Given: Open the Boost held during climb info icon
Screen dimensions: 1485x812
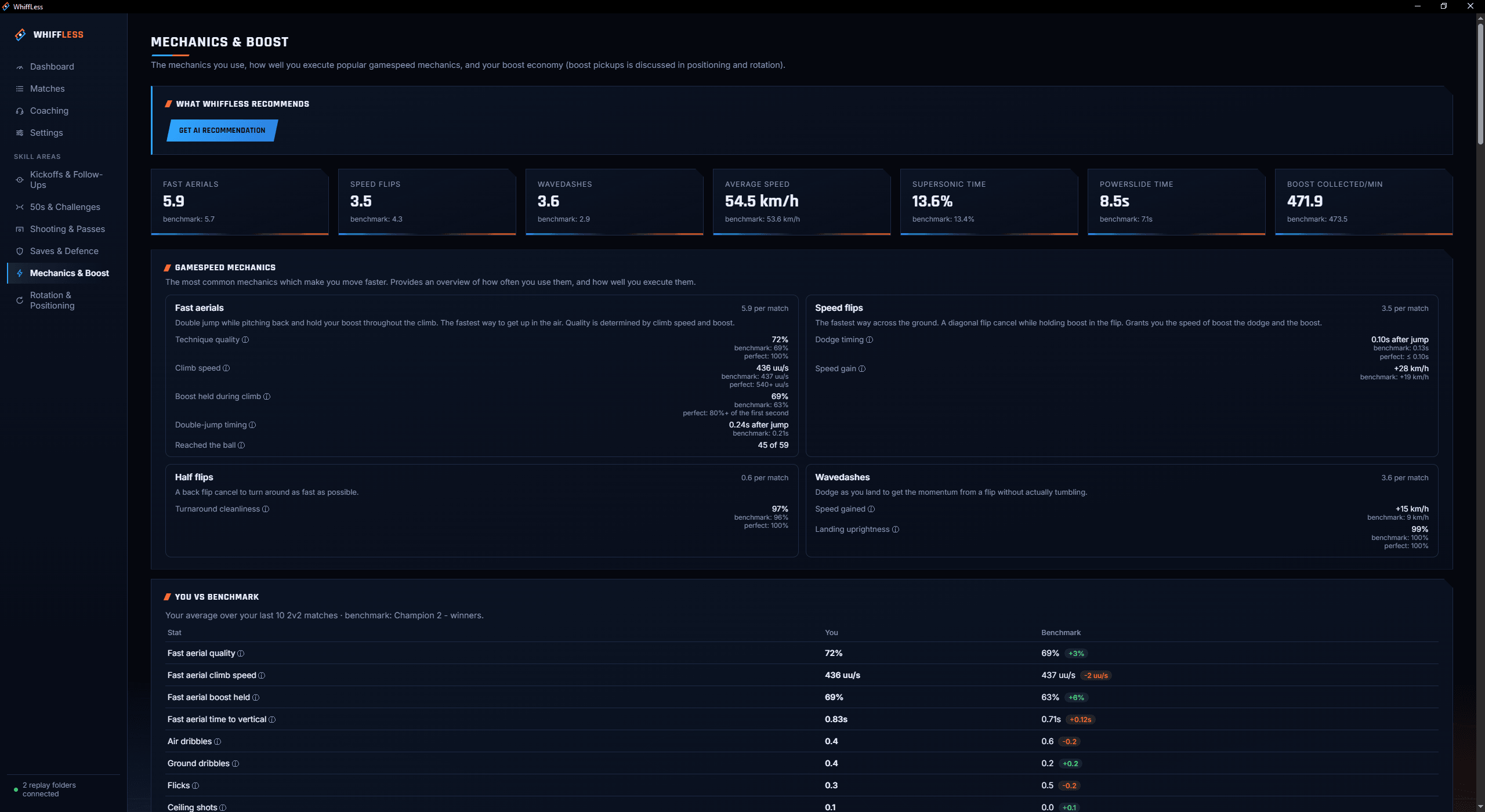Looking at the screenshot, I should pyautogui.click(x=267, y=397).
